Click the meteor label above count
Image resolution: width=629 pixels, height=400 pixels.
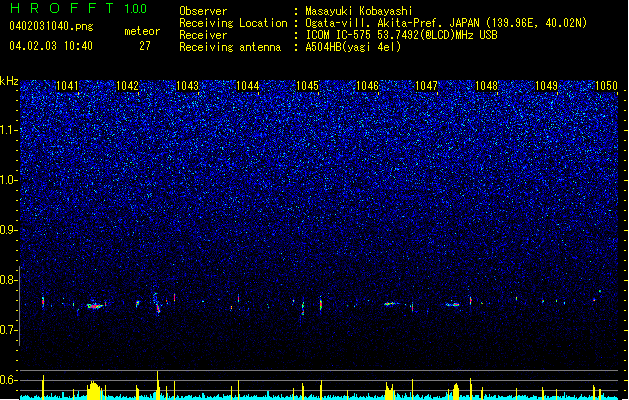point(142,31)
